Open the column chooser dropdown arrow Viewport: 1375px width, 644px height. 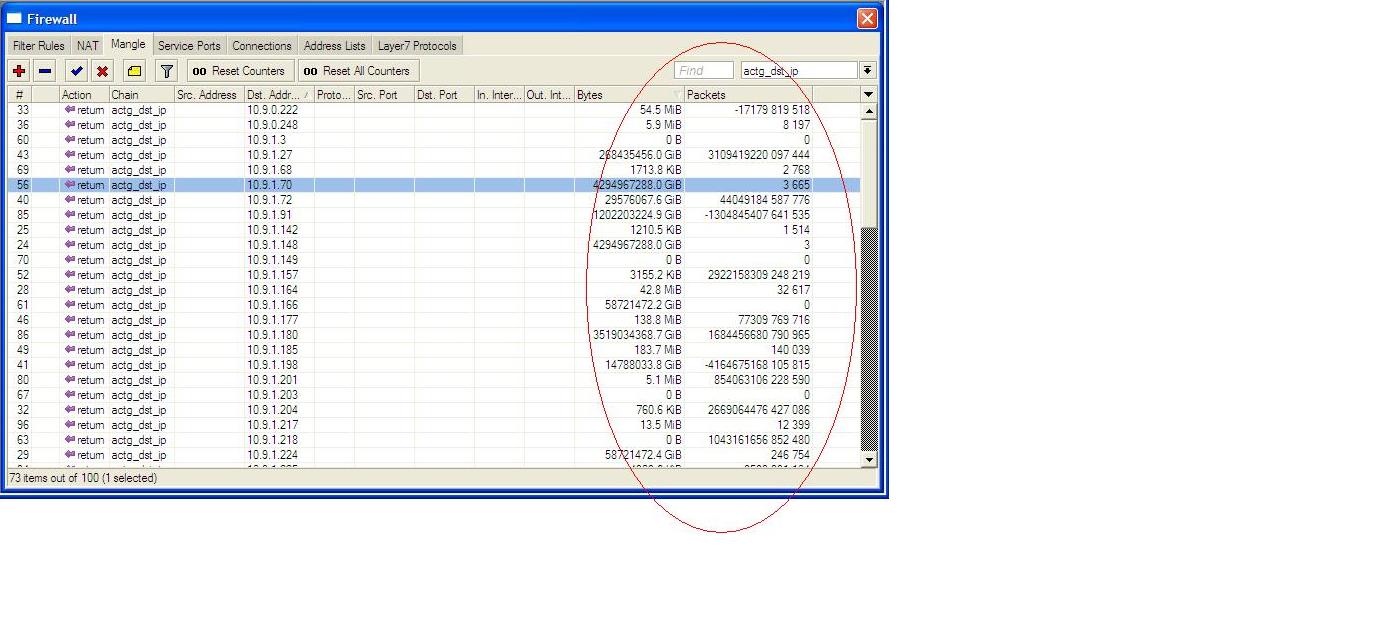coord(868,95)
